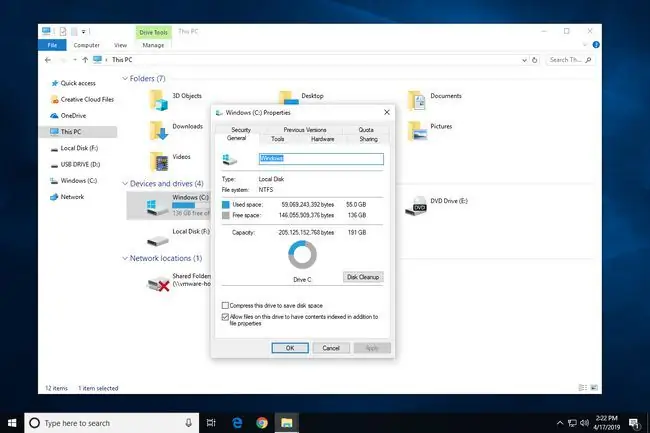
Task: Switch to the large icons view icon
Action: [594, 388]
